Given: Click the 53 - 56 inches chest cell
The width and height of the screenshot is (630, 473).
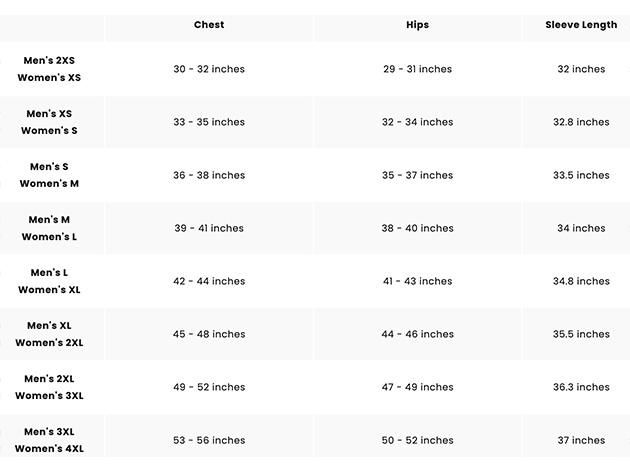Looking at the screenshot, I should (x=209, y=440).
